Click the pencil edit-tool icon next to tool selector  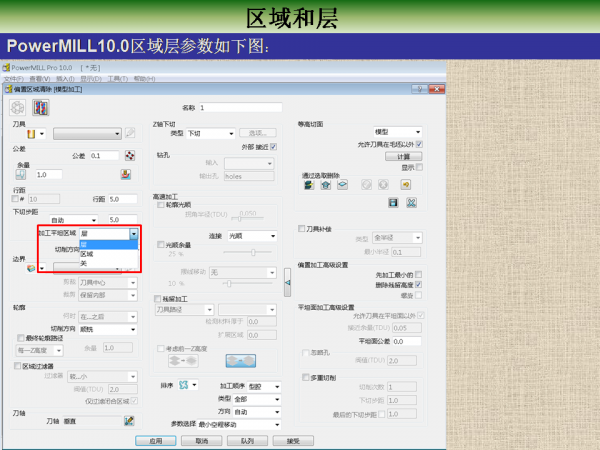pyautogui.click(x=130, y=133)
